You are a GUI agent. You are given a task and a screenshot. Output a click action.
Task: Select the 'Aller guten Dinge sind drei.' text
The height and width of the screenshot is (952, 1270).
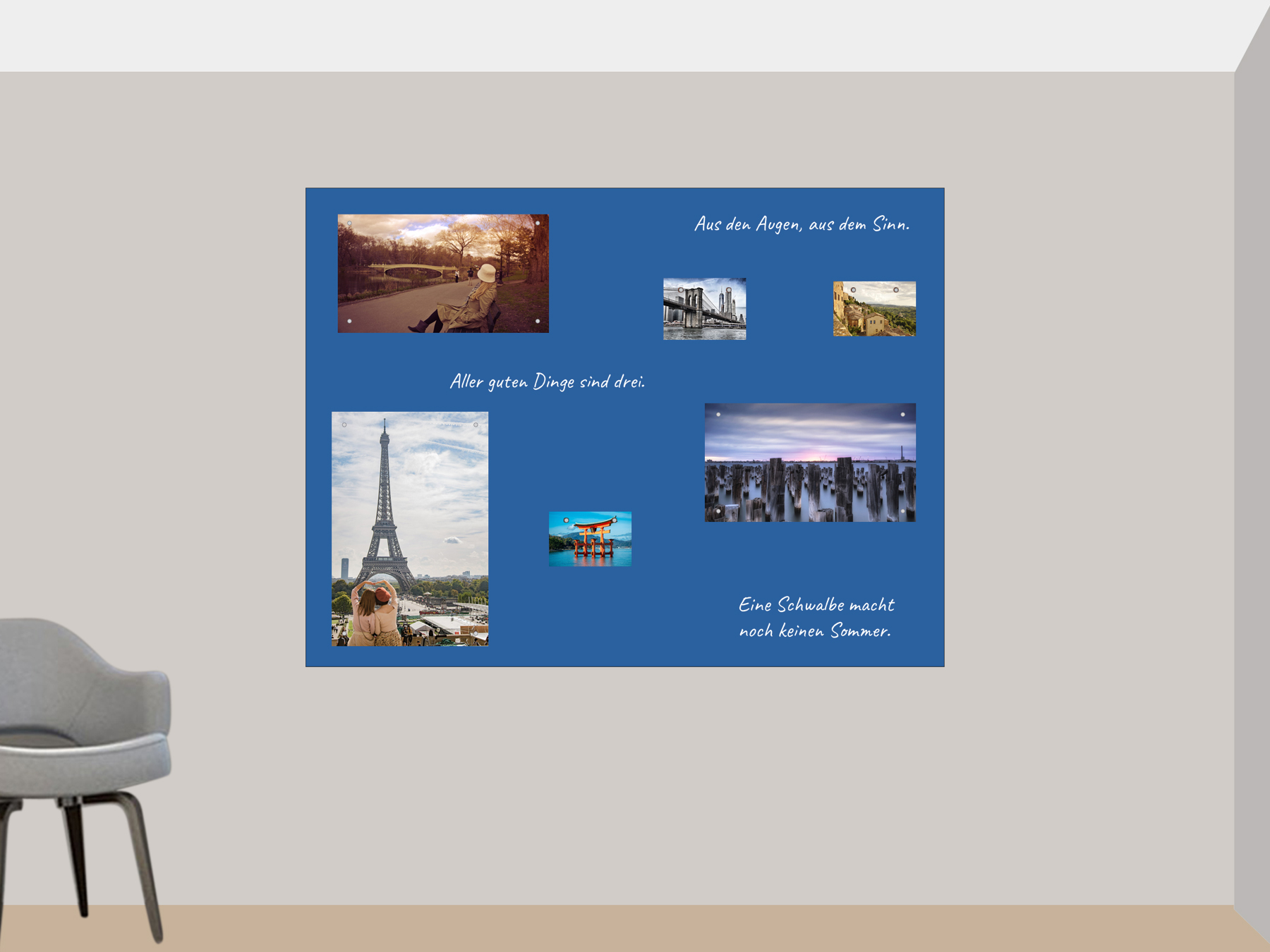pyautogui.click(x=547, y=382)
